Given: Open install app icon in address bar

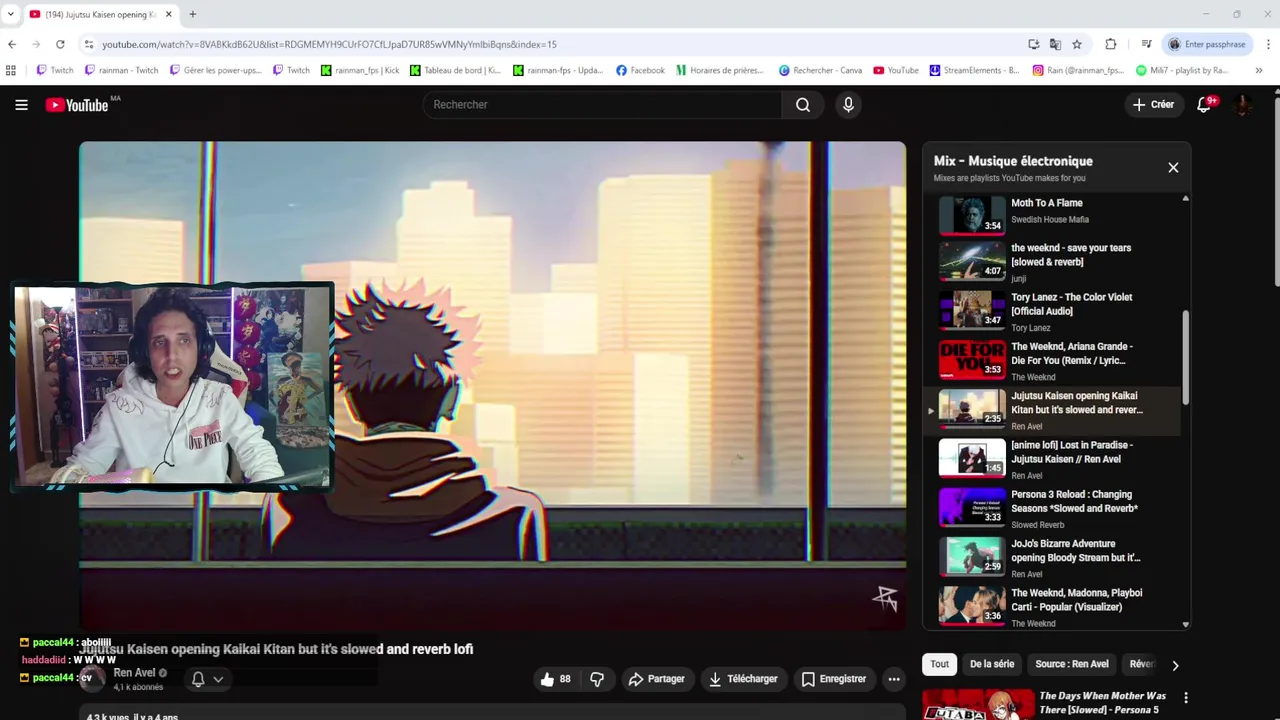Looking at the screenshot, I should click(1033, 44).
